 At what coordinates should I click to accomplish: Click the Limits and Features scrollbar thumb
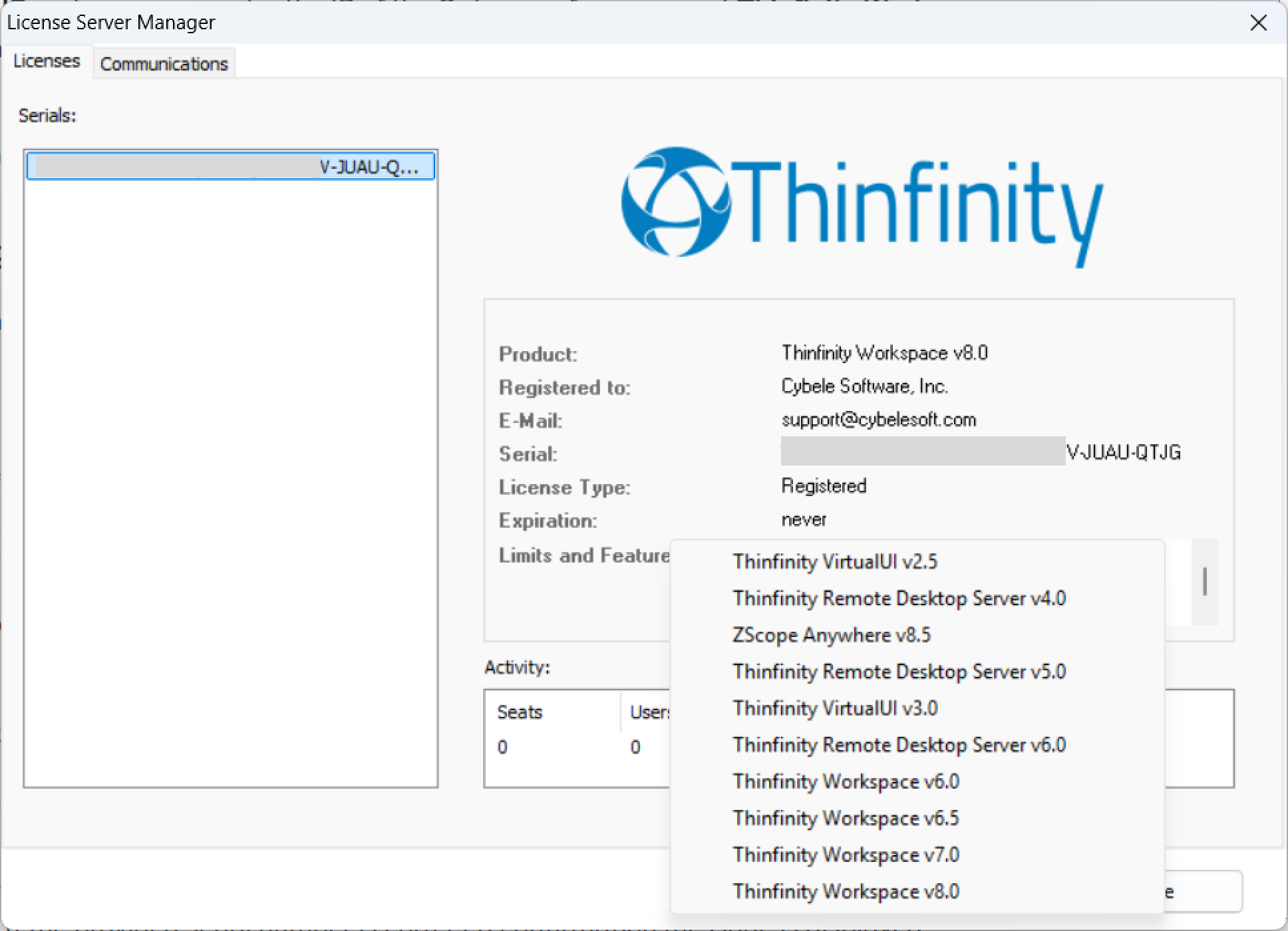click(1204, 582)
